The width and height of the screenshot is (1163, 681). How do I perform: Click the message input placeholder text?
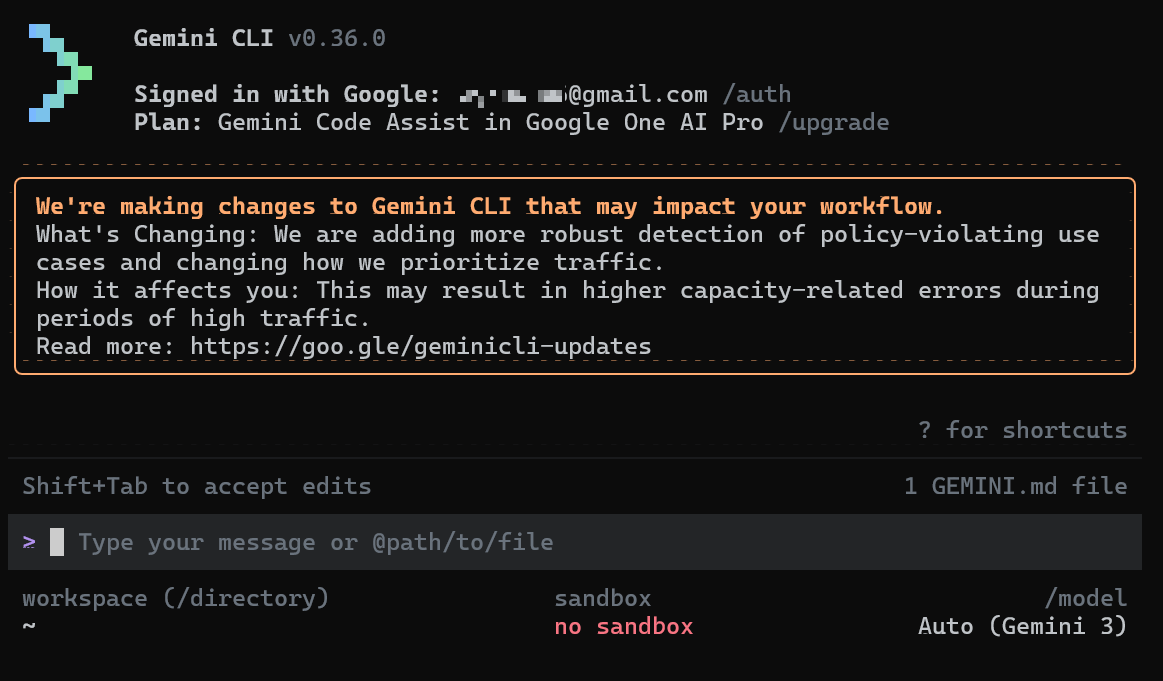(315, 542)
